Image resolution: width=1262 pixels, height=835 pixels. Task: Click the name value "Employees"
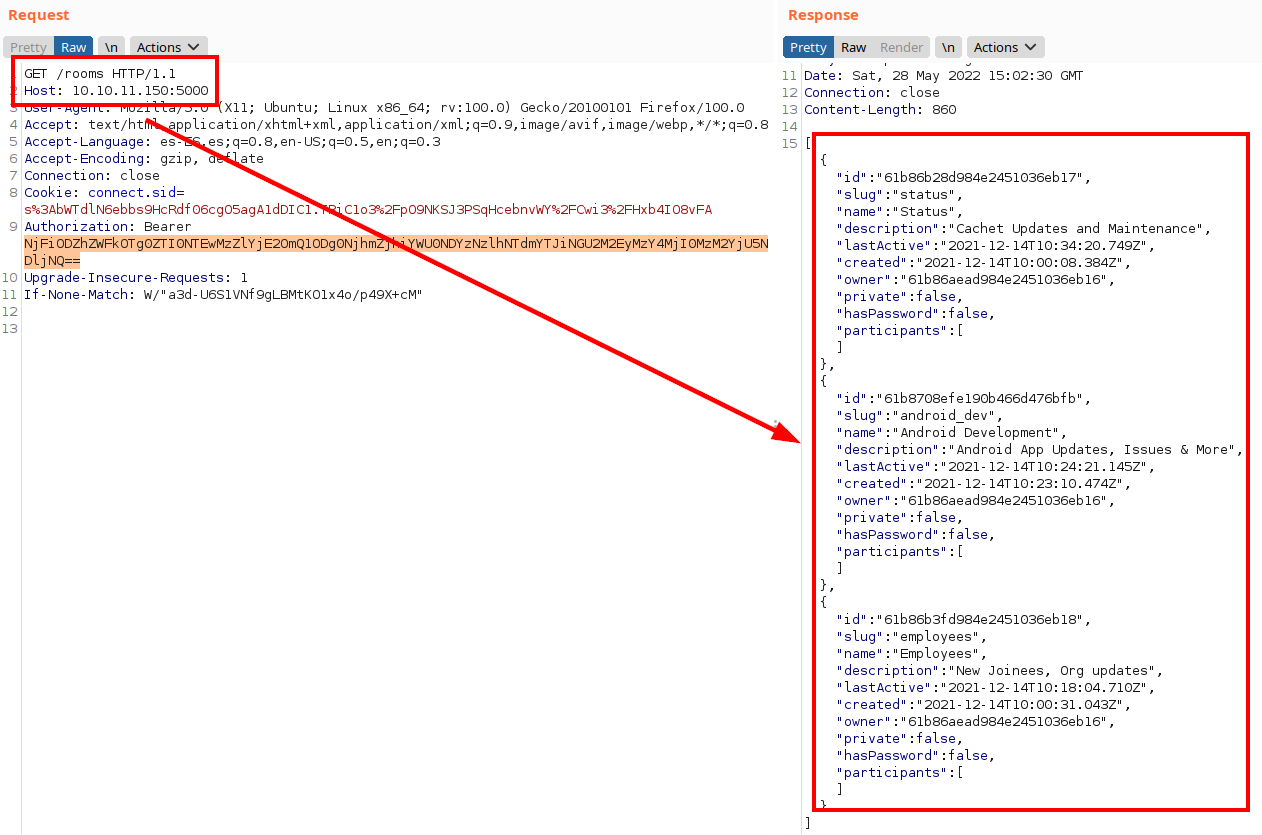936,654
